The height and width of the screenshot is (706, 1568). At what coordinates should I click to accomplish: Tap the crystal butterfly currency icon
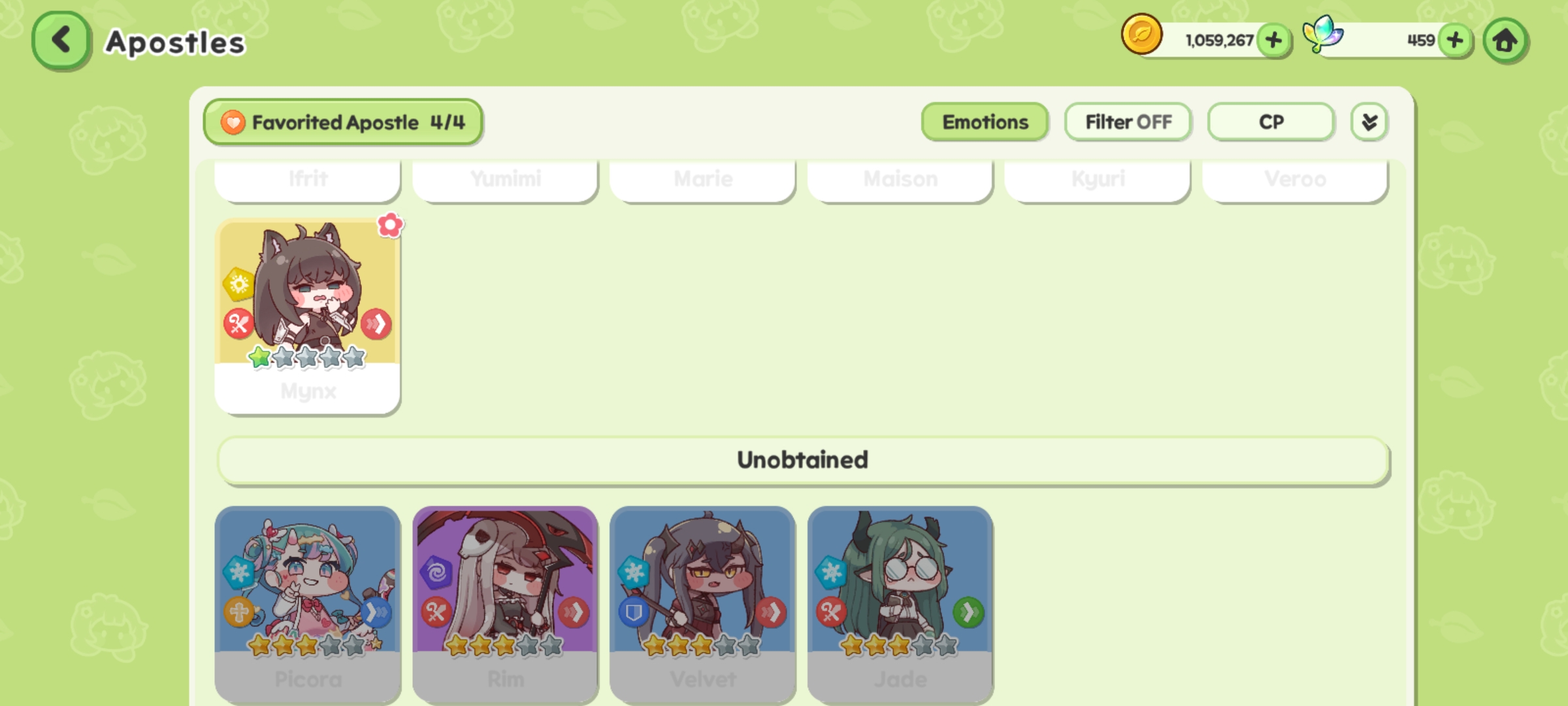pyautogui.click(x=1322, y=34)
